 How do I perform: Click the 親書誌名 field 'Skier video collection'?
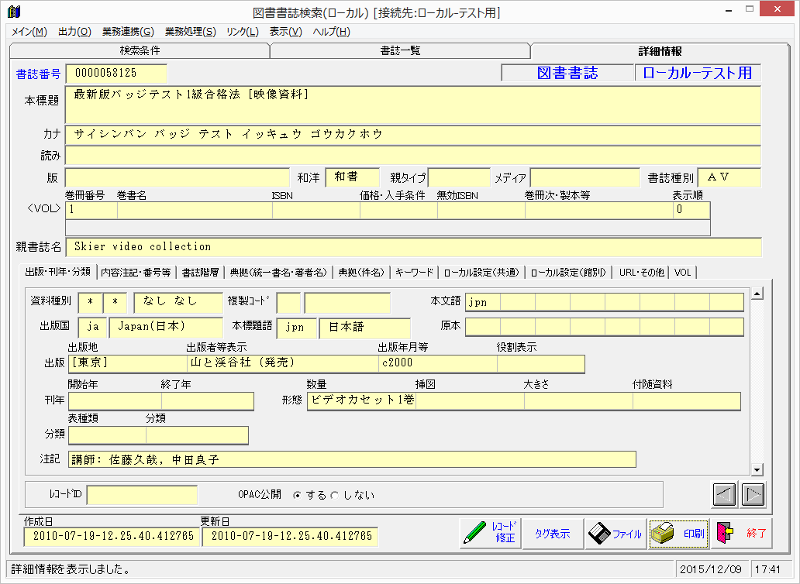414,247
